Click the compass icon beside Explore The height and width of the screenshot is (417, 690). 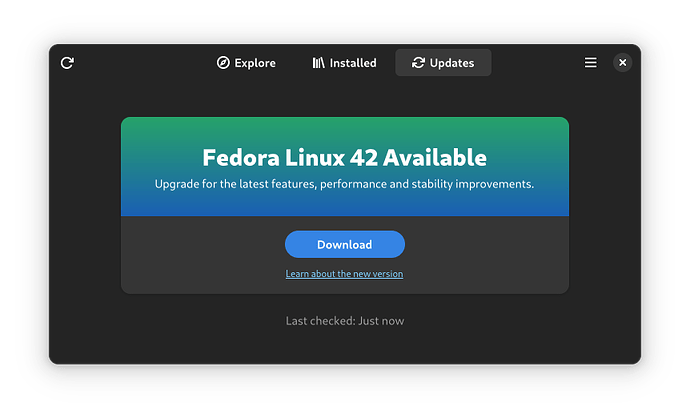click(223, 63)
